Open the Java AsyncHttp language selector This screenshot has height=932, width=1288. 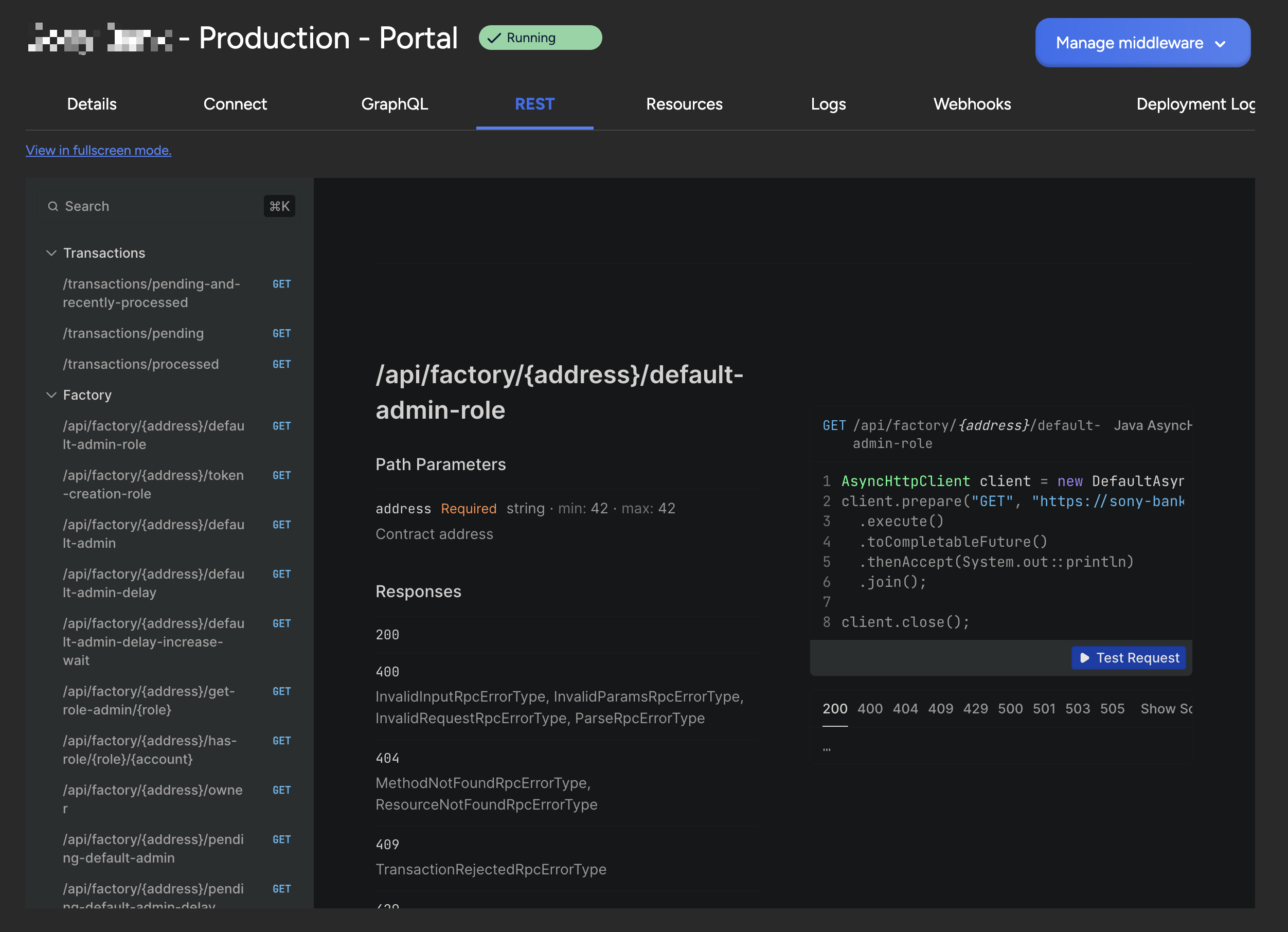[1152, 425]
